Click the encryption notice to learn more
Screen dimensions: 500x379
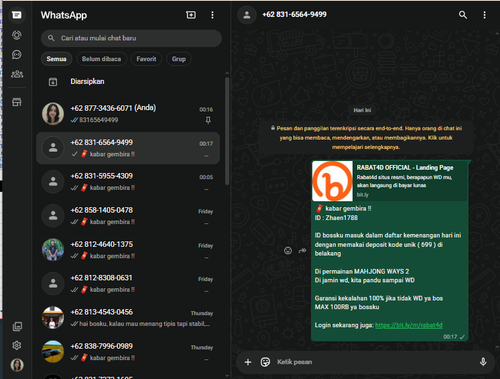[x=366, y=138]
